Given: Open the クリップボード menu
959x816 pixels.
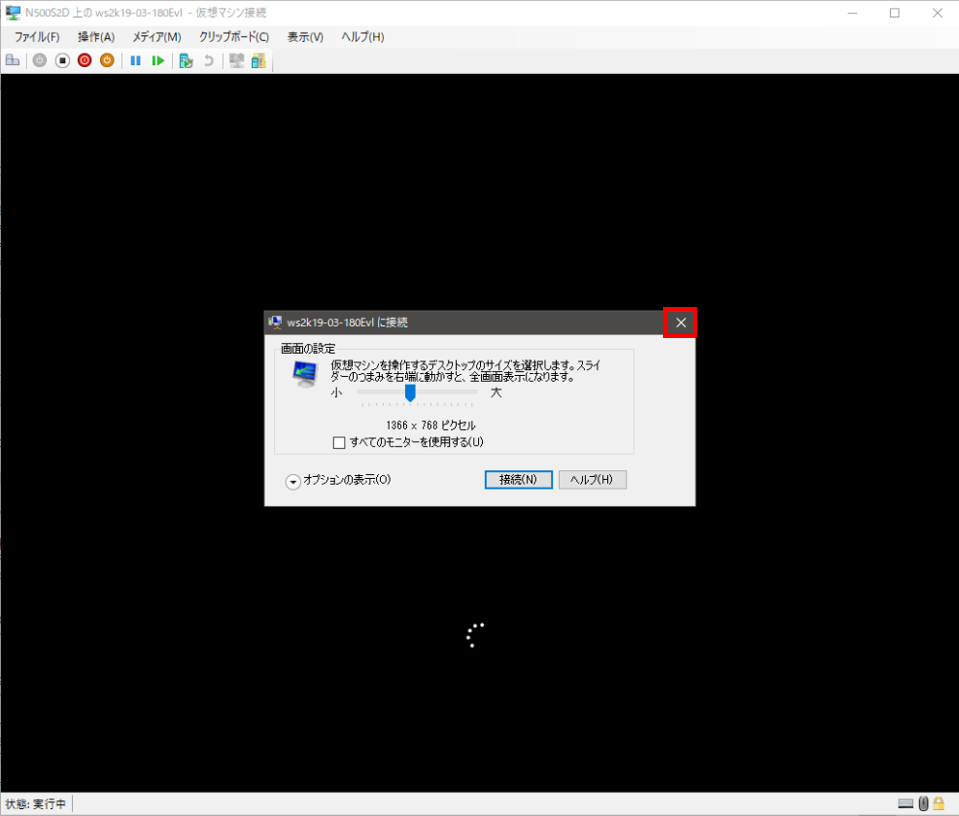Looking at the screenshot, I should (x=232, y=37).
